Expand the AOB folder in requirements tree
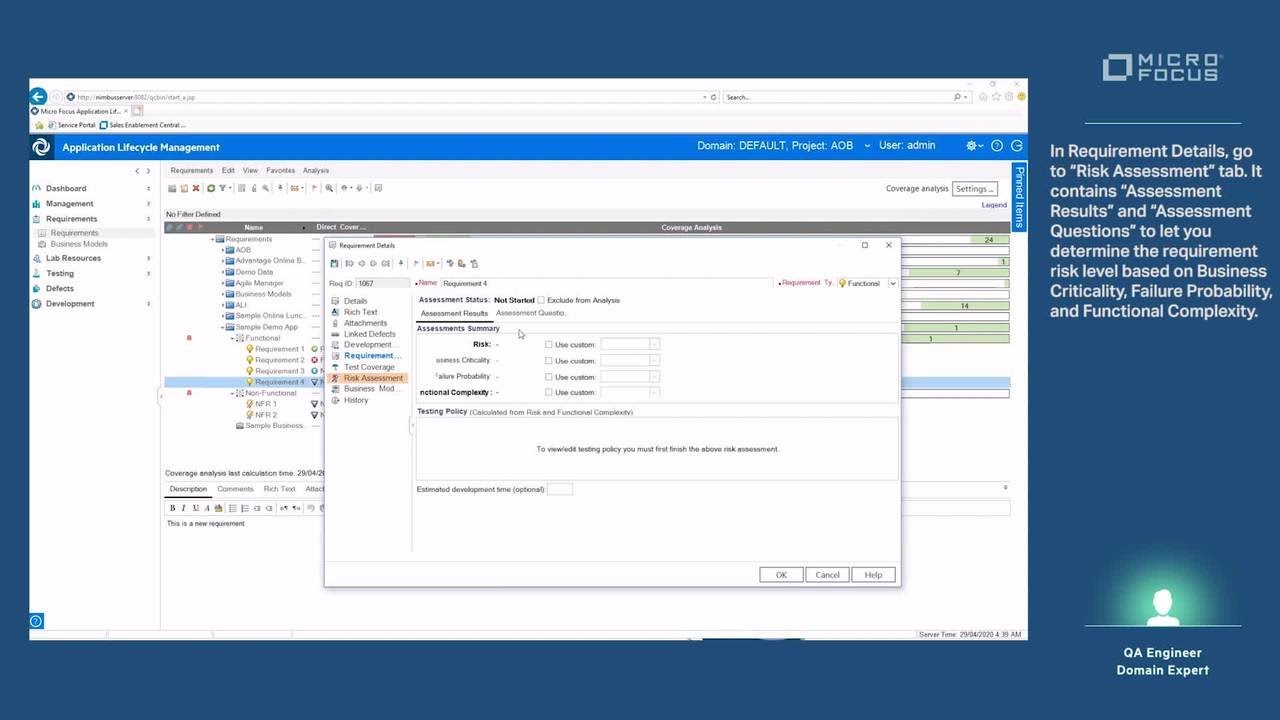The width and height of the screenshot is (1280, 720). pyautogui.click(x=223, y=250)
